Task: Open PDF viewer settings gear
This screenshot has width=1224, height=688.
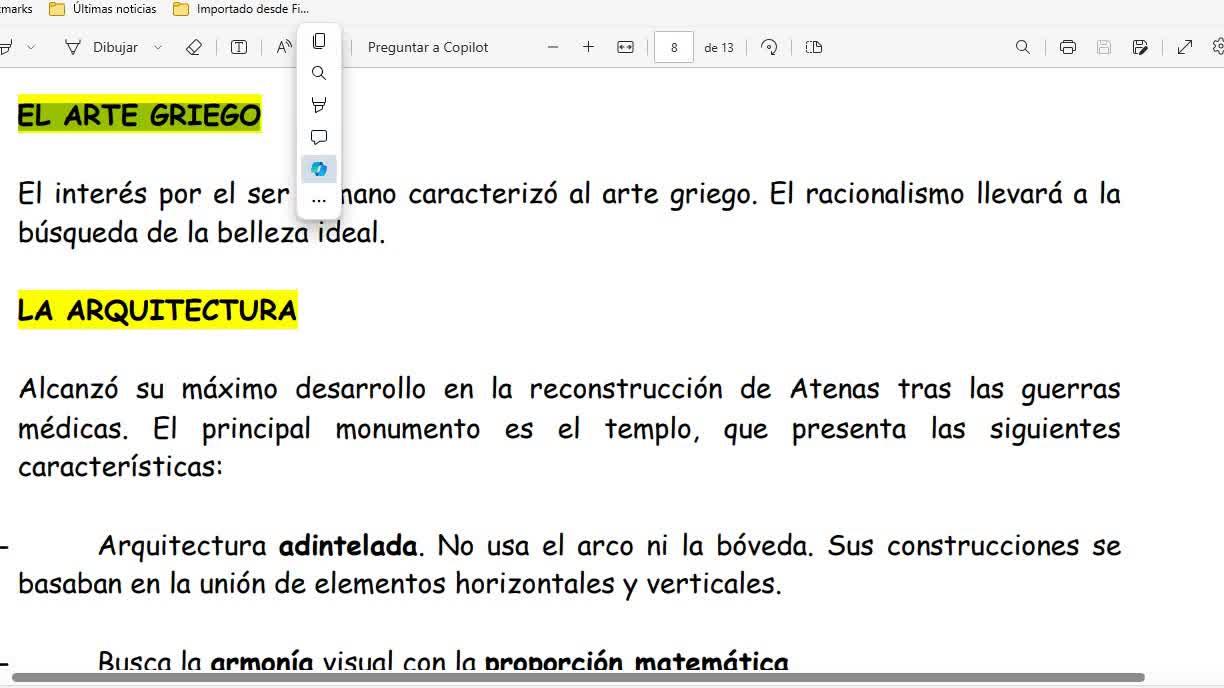Action: (x=1217, y=47)
